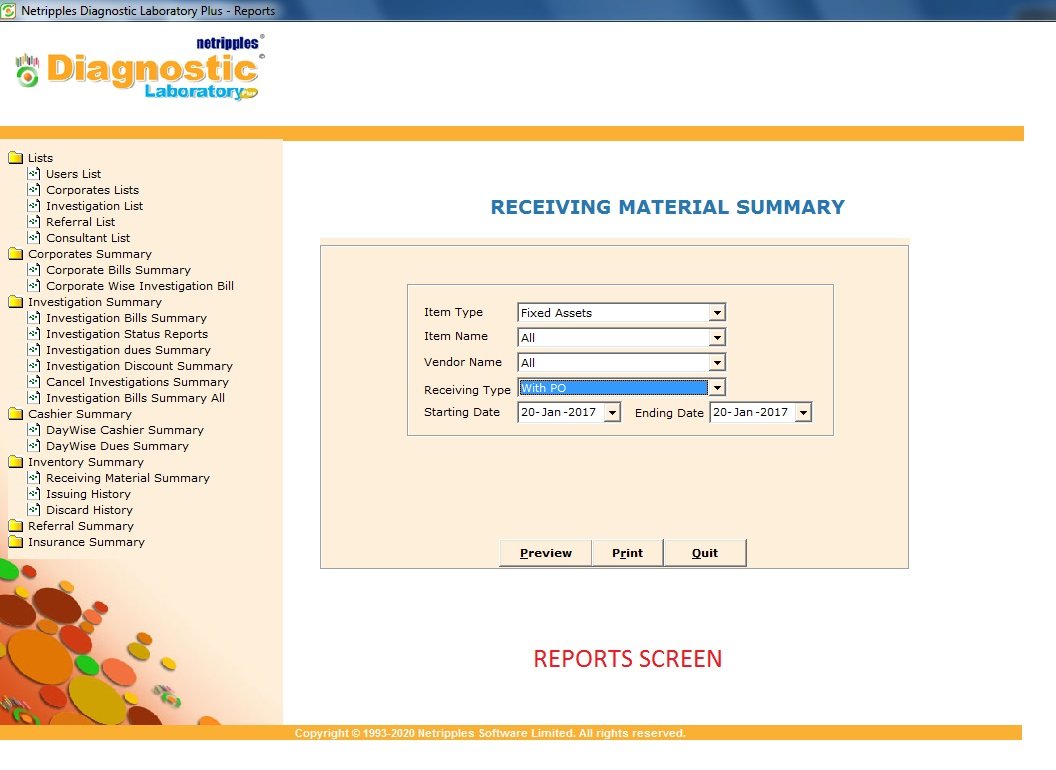
Task: Open Corporate Bills Summary report
Action: [118, 270]
